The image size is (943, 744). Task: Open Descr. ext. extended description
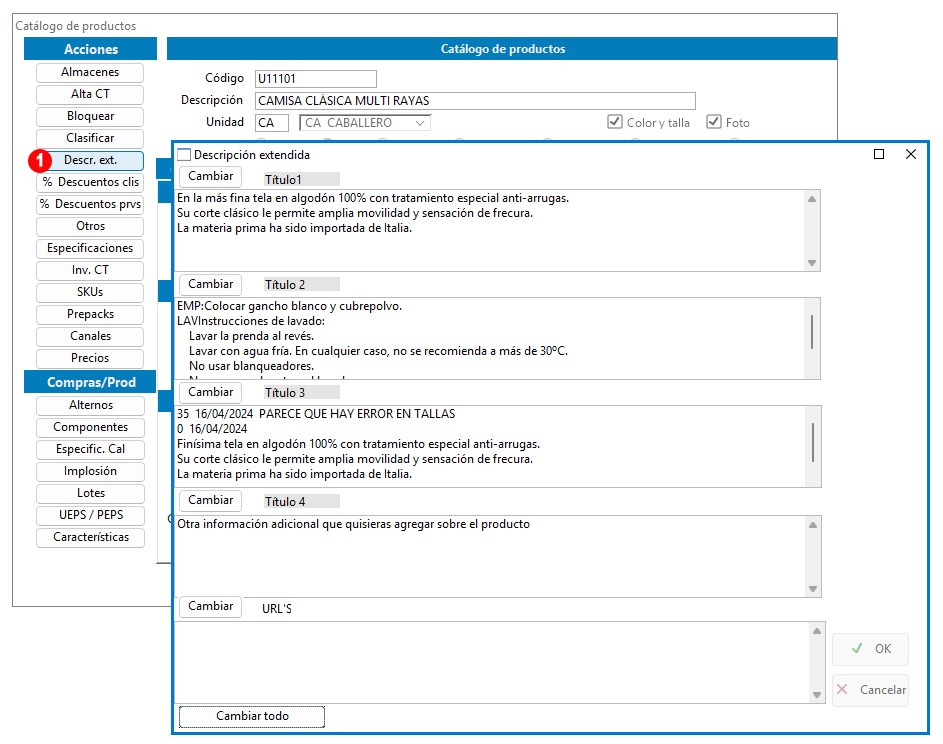(90, 160)
